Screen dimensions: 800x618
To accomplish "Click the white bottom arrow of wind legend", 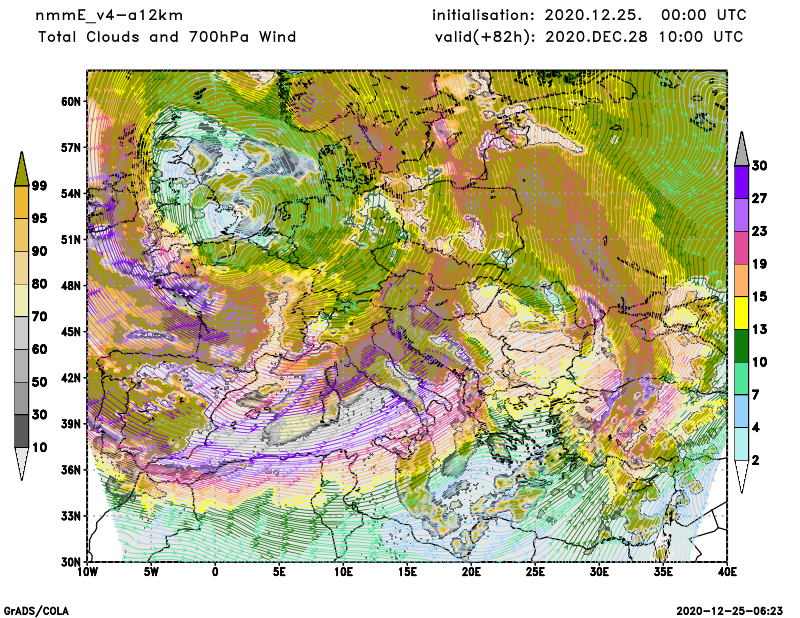I will pyautogui.click(x=741, y=478).
